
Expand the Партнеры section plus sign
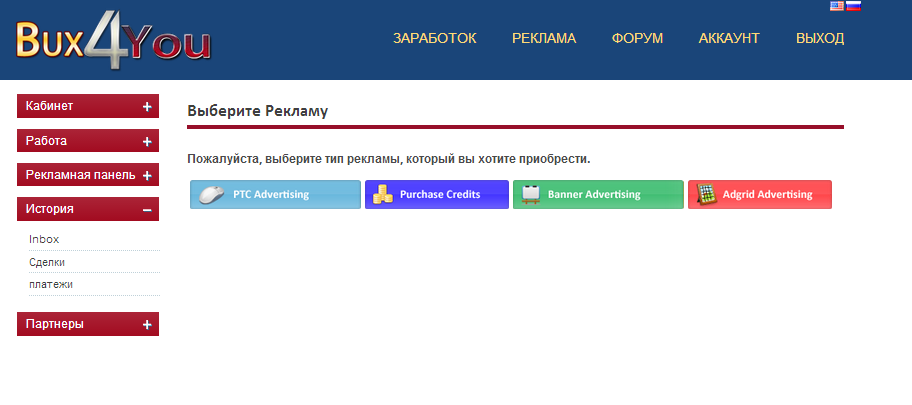[147, 325]
